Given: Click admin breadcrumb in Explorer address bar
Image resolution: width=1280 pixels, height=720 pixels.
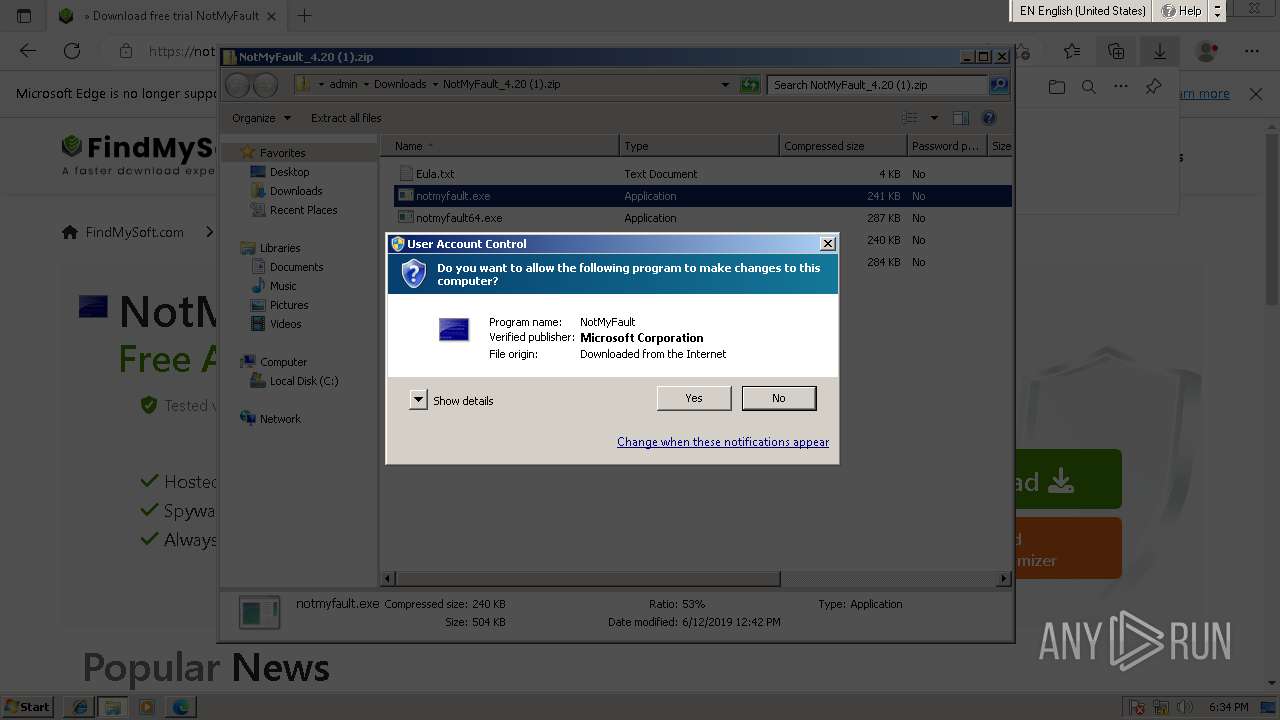Looking at the screenshot, I should pyautogui.click(x=343, y=85).
